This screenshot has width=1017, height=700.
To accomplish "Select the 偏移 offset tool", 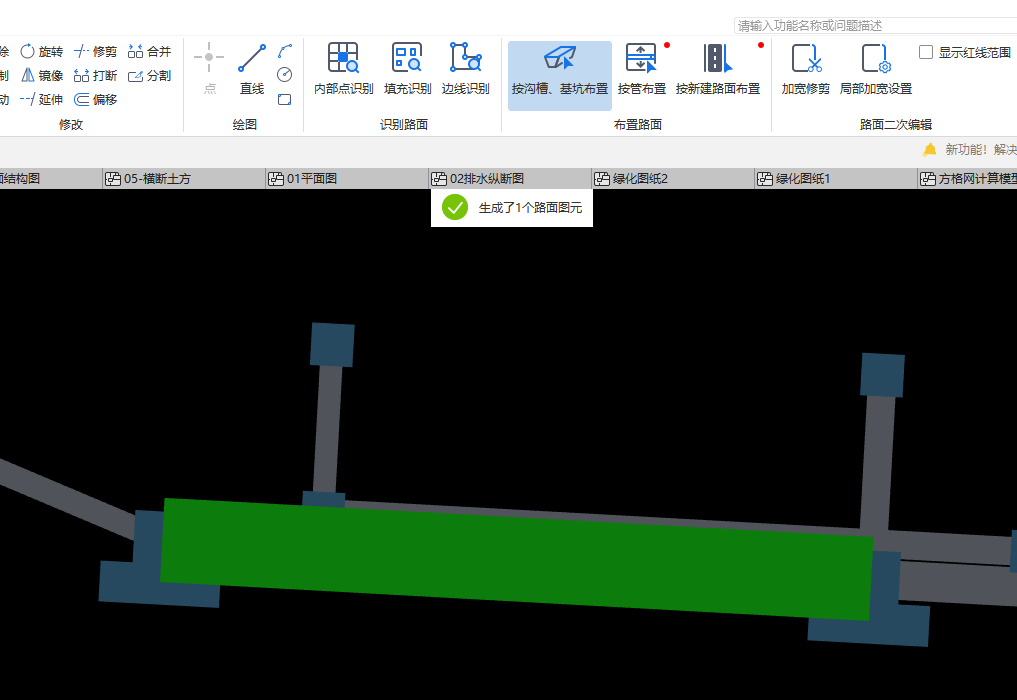I will (x=96, y=99).
